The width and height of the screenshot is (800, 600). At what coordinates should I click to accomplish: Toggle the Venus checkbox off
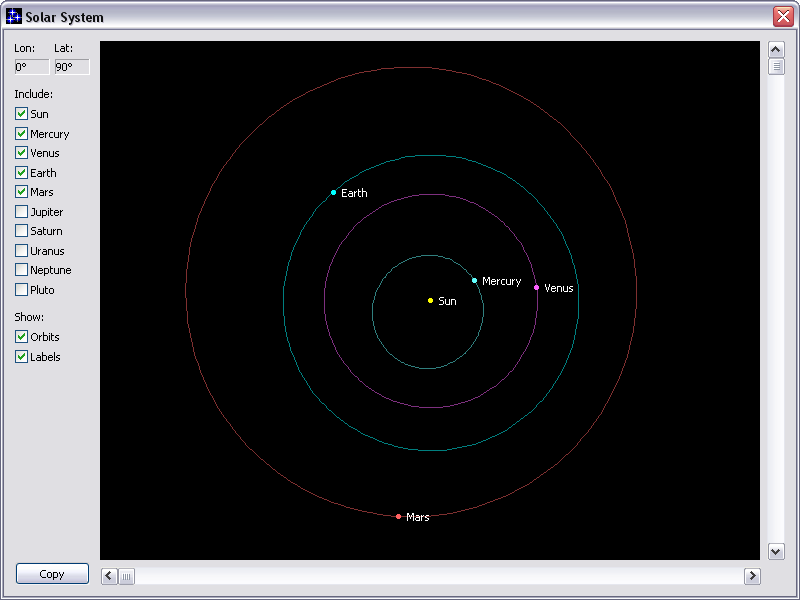click(x=21, y=153)
